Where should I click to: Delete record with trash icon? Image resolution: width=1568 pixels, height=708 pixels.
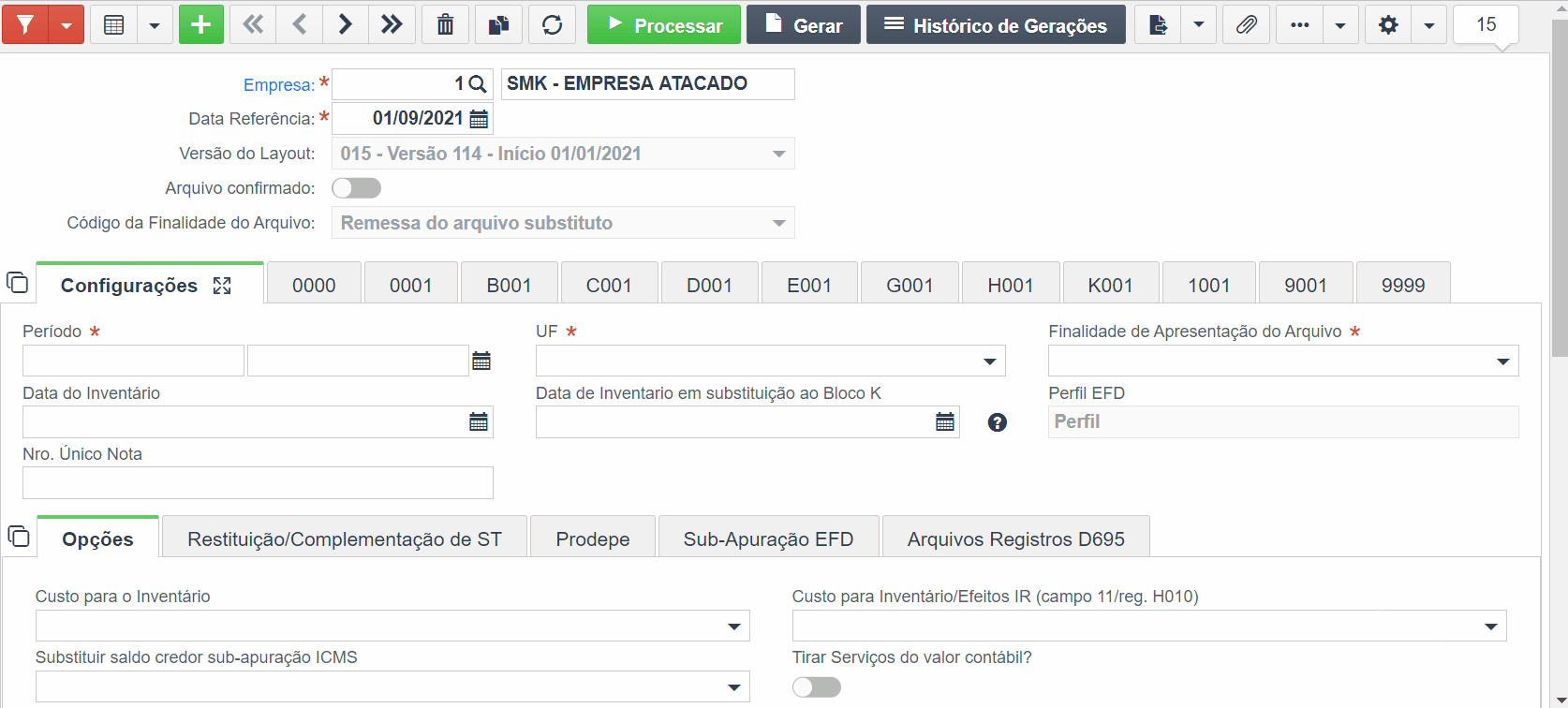pyautogui.click(x=446, y=24)
